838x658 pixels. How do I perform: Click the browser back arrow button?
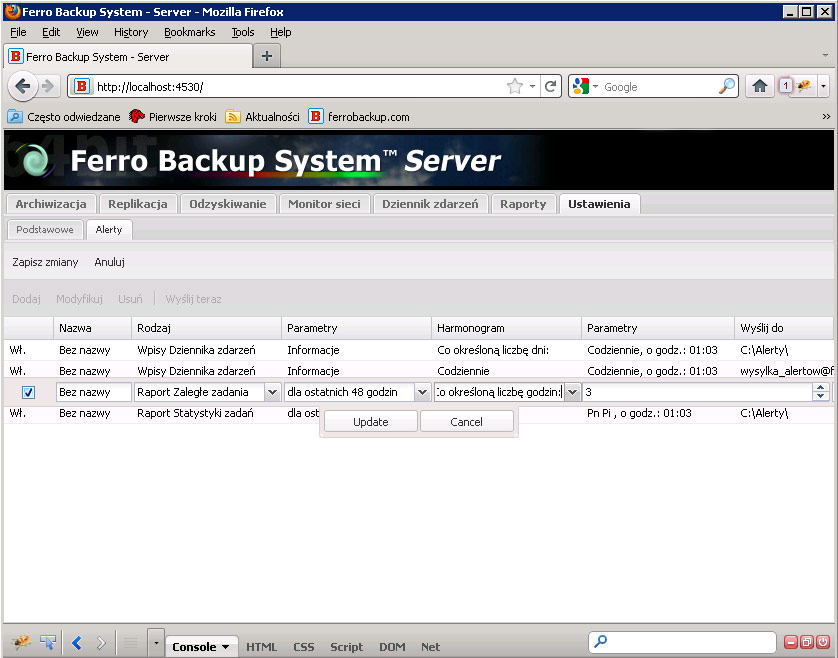(22, 87)
